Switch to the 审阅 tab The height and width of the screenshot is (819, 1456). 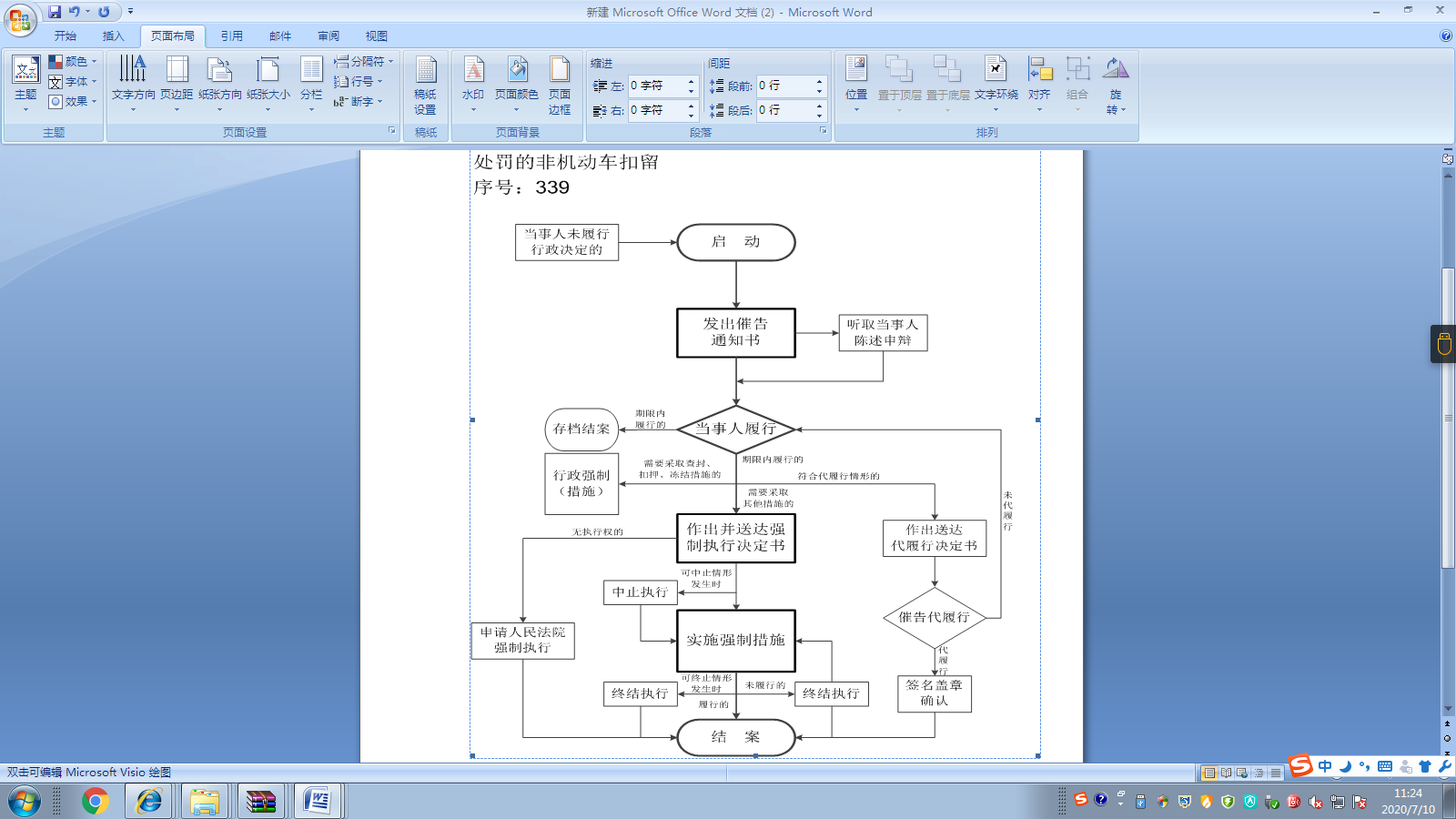point(329,36)
